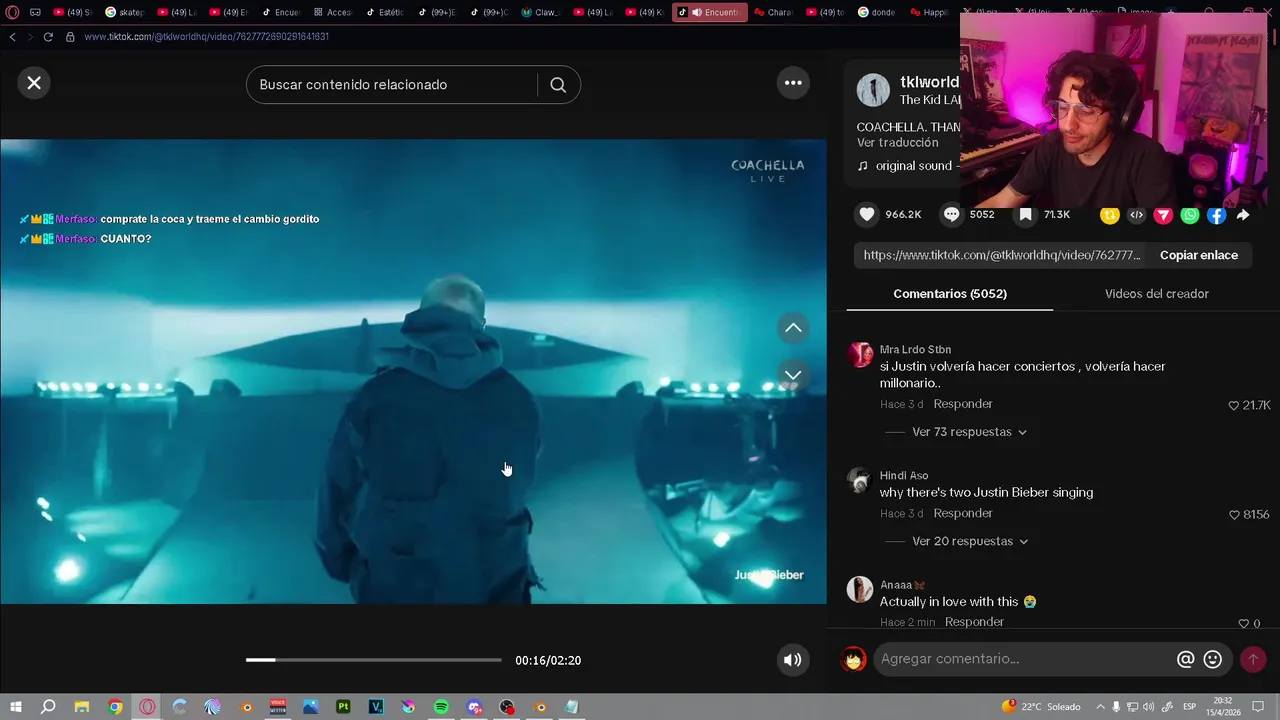Open Windows Start menu
The image size is (1280, 720).
coord(15,707)
